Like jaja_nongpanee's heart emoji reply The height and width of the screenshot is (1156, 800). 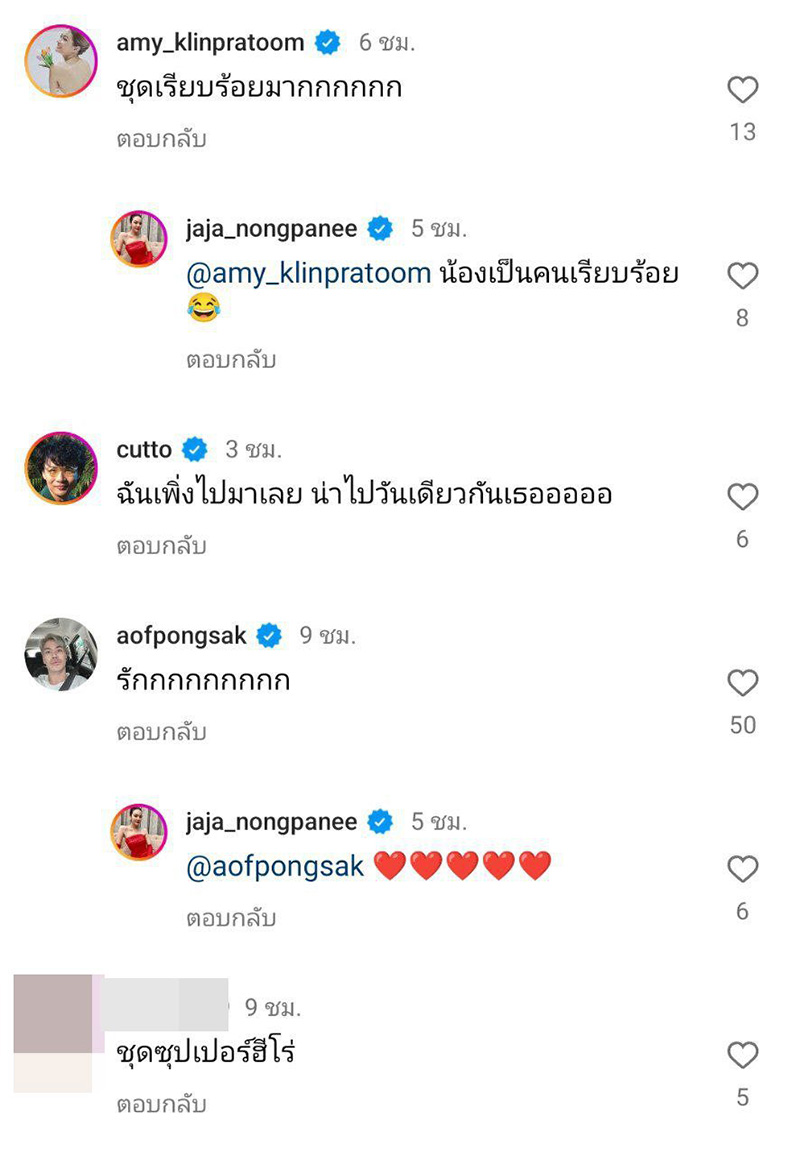tap(743, 869)
